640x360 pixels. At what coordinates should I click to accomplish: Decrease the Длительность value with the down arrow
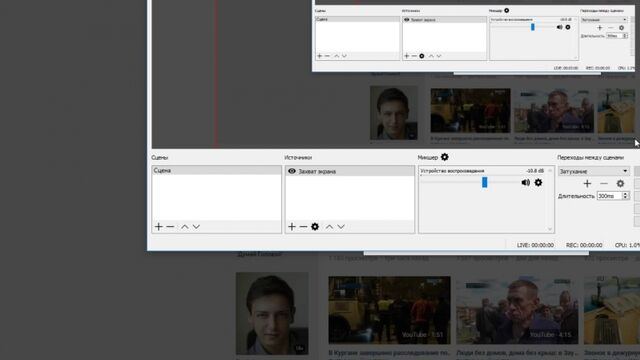point(625,198)
